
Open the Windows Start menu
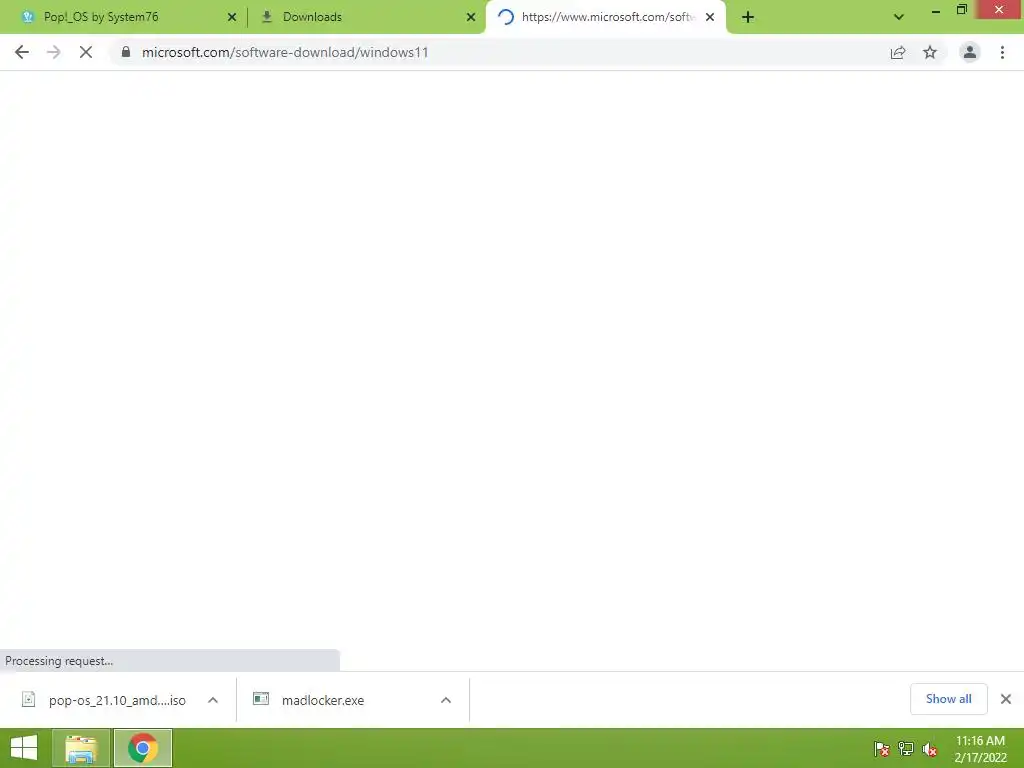pyautogui.click(x=24, y=748)
